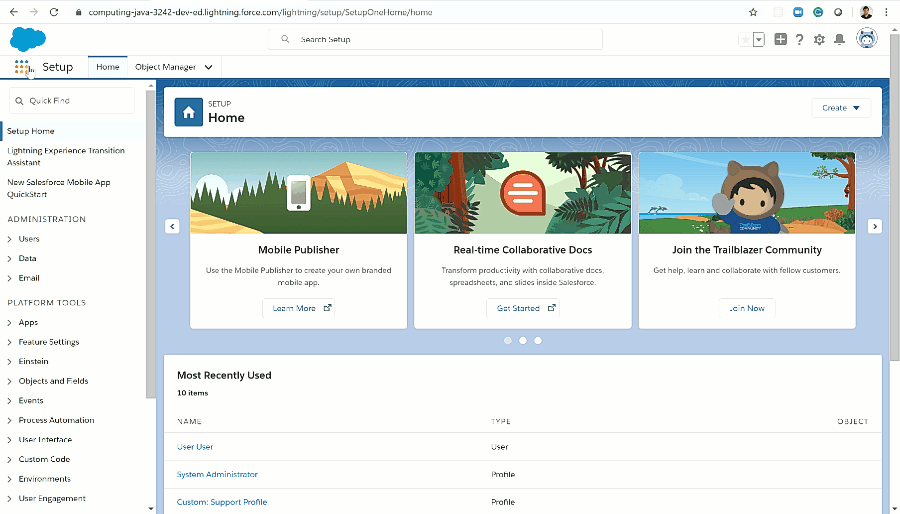Open global actions plus icon
The image size is (900, 514).
click(x=780, y=39)
